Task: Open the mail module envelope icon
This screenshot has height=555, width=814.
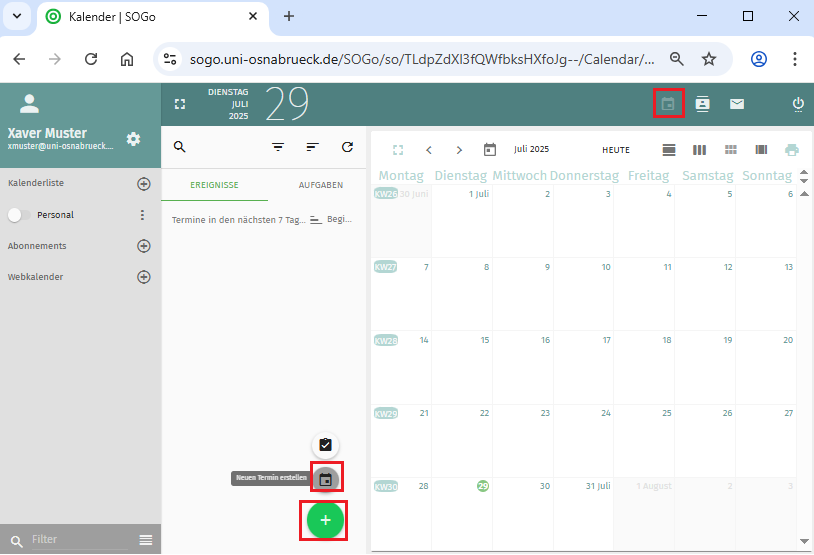Action: tap(737, 104)
